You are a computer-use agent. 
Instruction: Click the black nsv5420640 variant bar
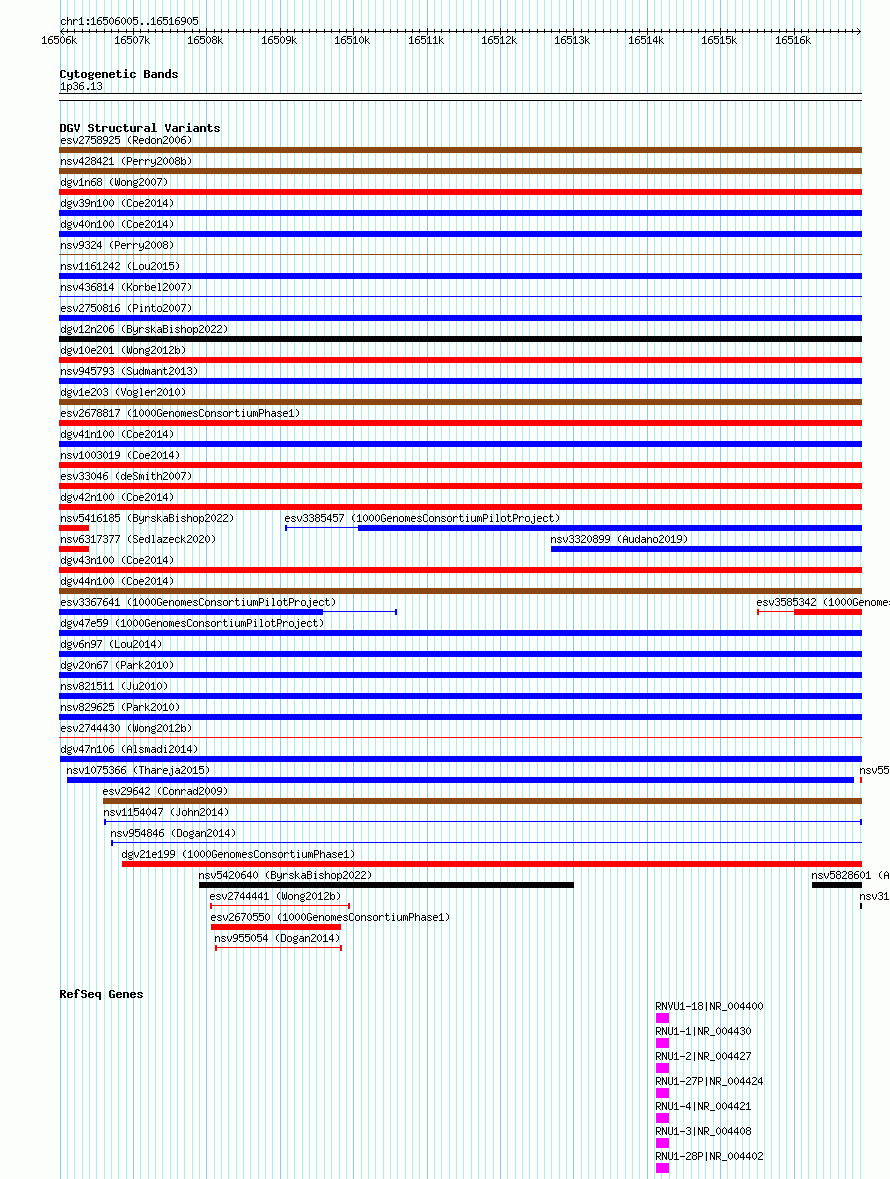point(386,886)
